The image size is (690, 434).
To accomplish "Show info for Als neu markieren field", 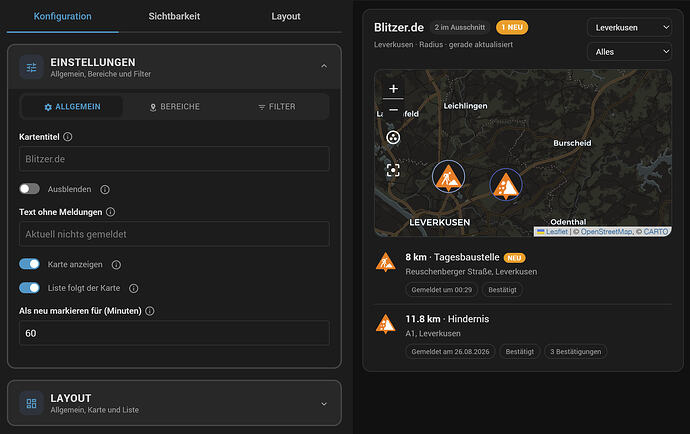I will (x=150, y=311).
